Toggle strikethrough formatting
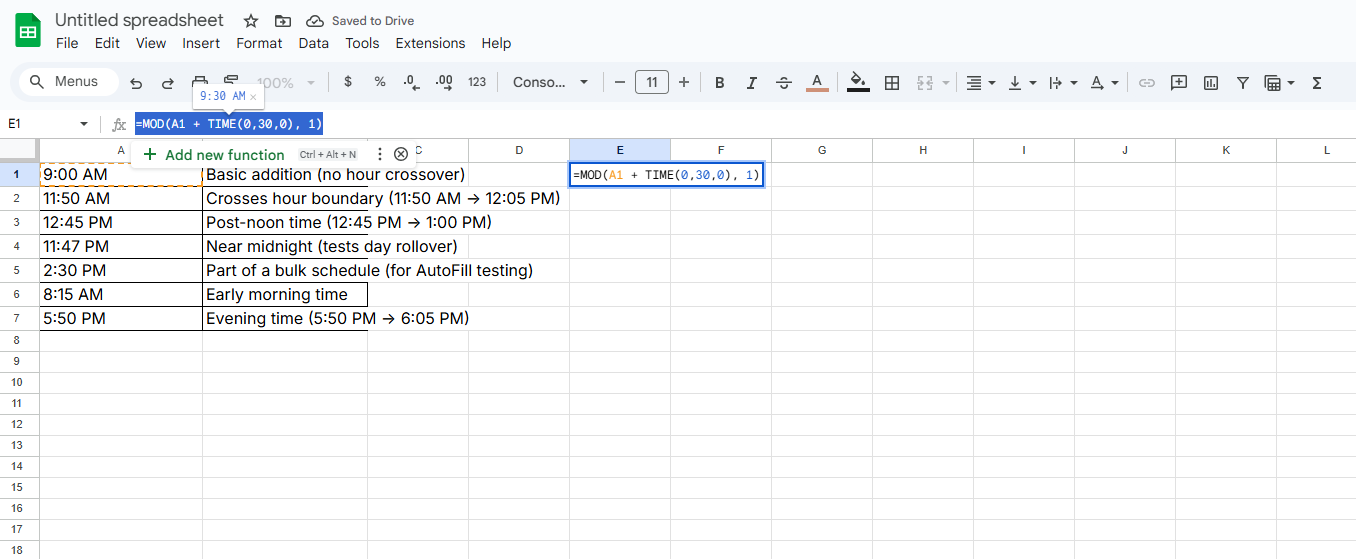 click(x=784, y=83)
